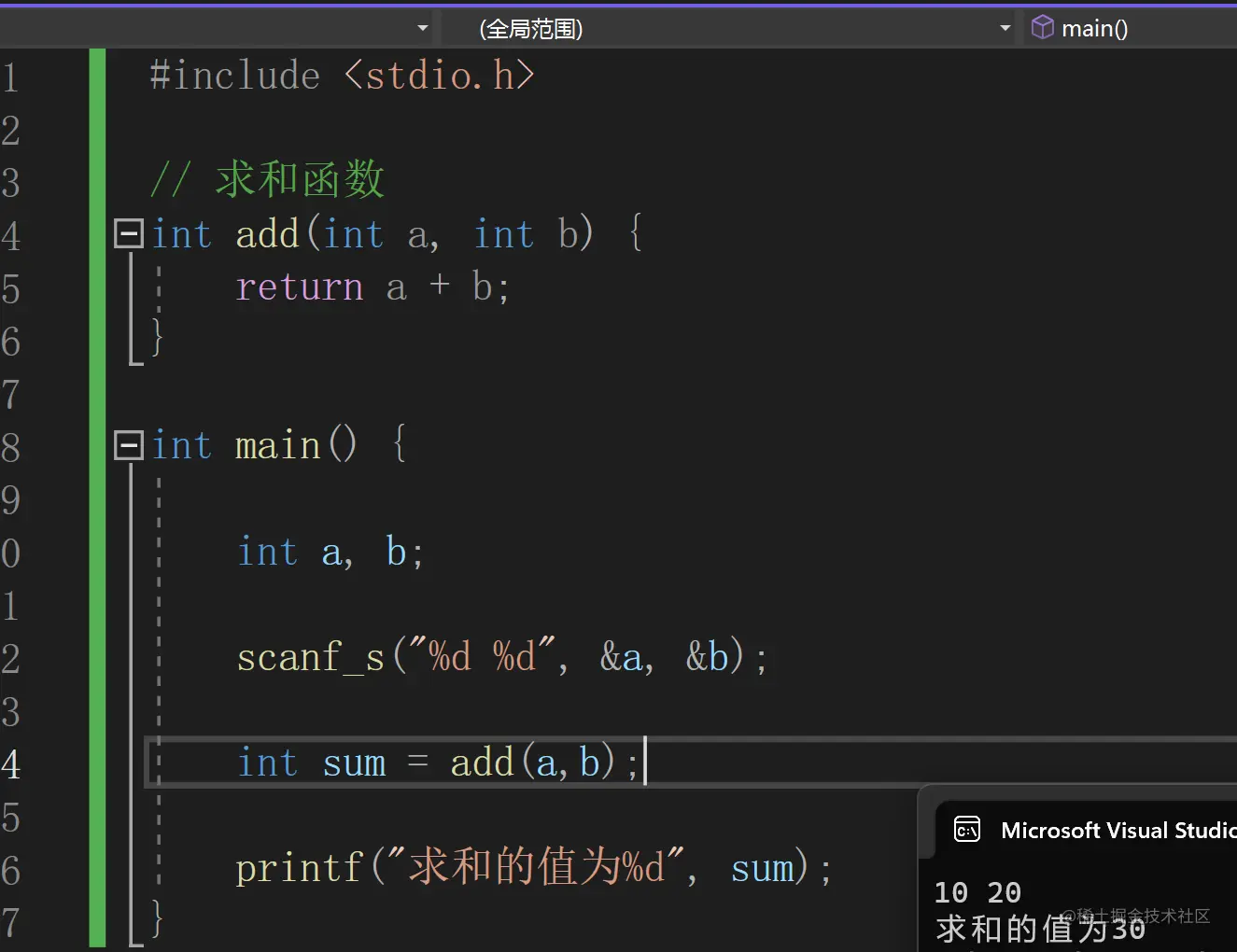The height and width of the screenshot is (952, 1237).
Task: Click the 求和函数 comment
Action: [268, 179]
